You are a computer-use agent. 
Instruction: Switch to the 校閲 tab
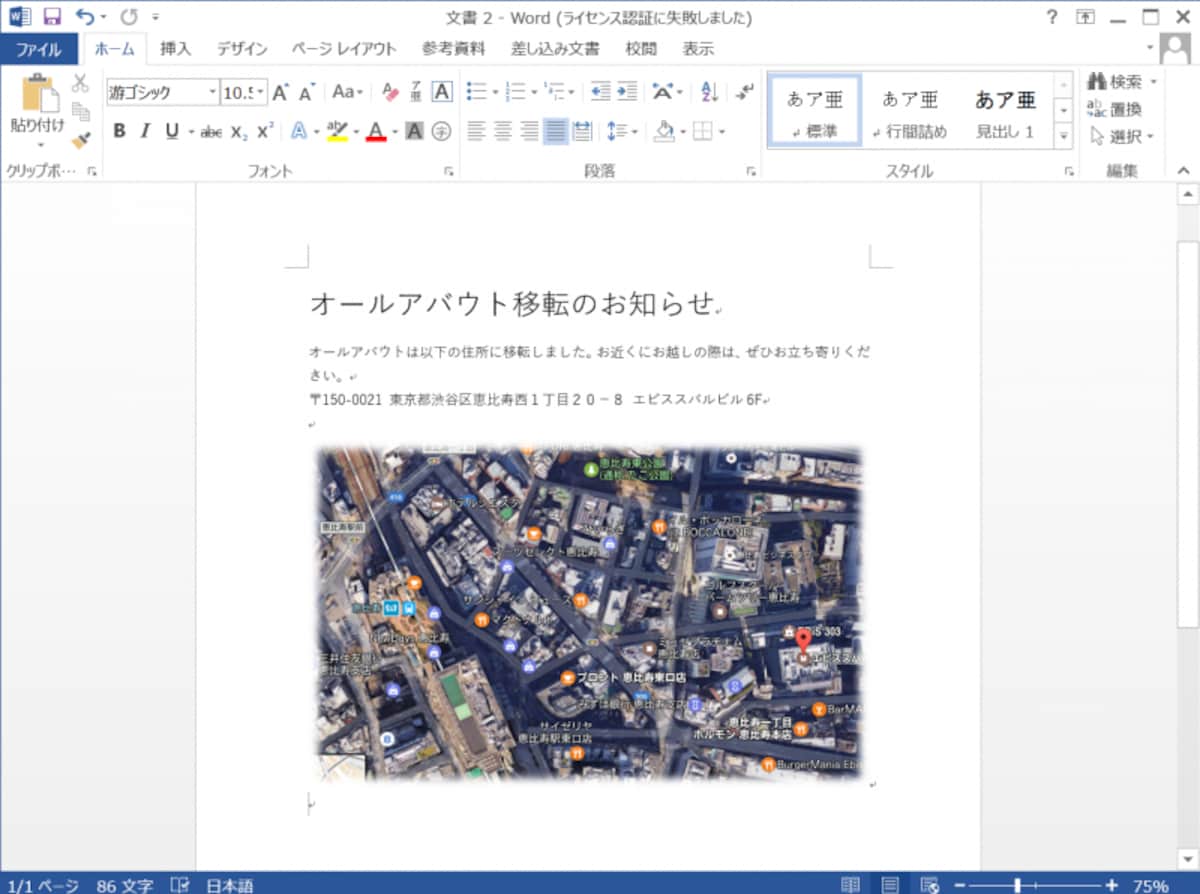click(x=641, y=48)
